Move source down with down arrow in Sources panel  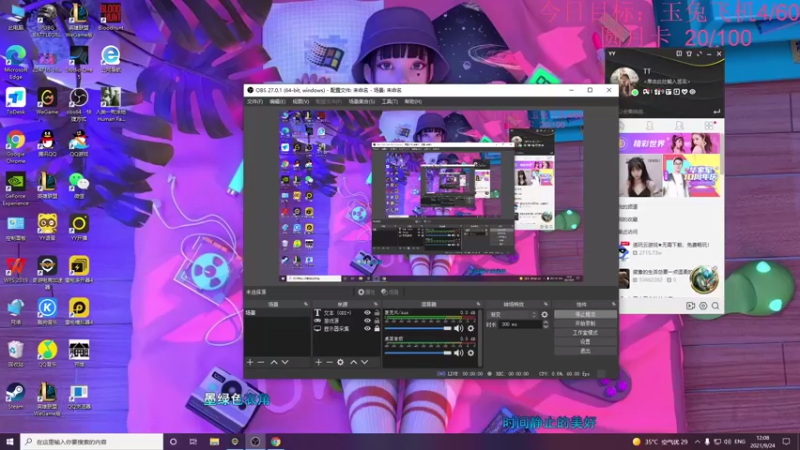coord(365,362)
